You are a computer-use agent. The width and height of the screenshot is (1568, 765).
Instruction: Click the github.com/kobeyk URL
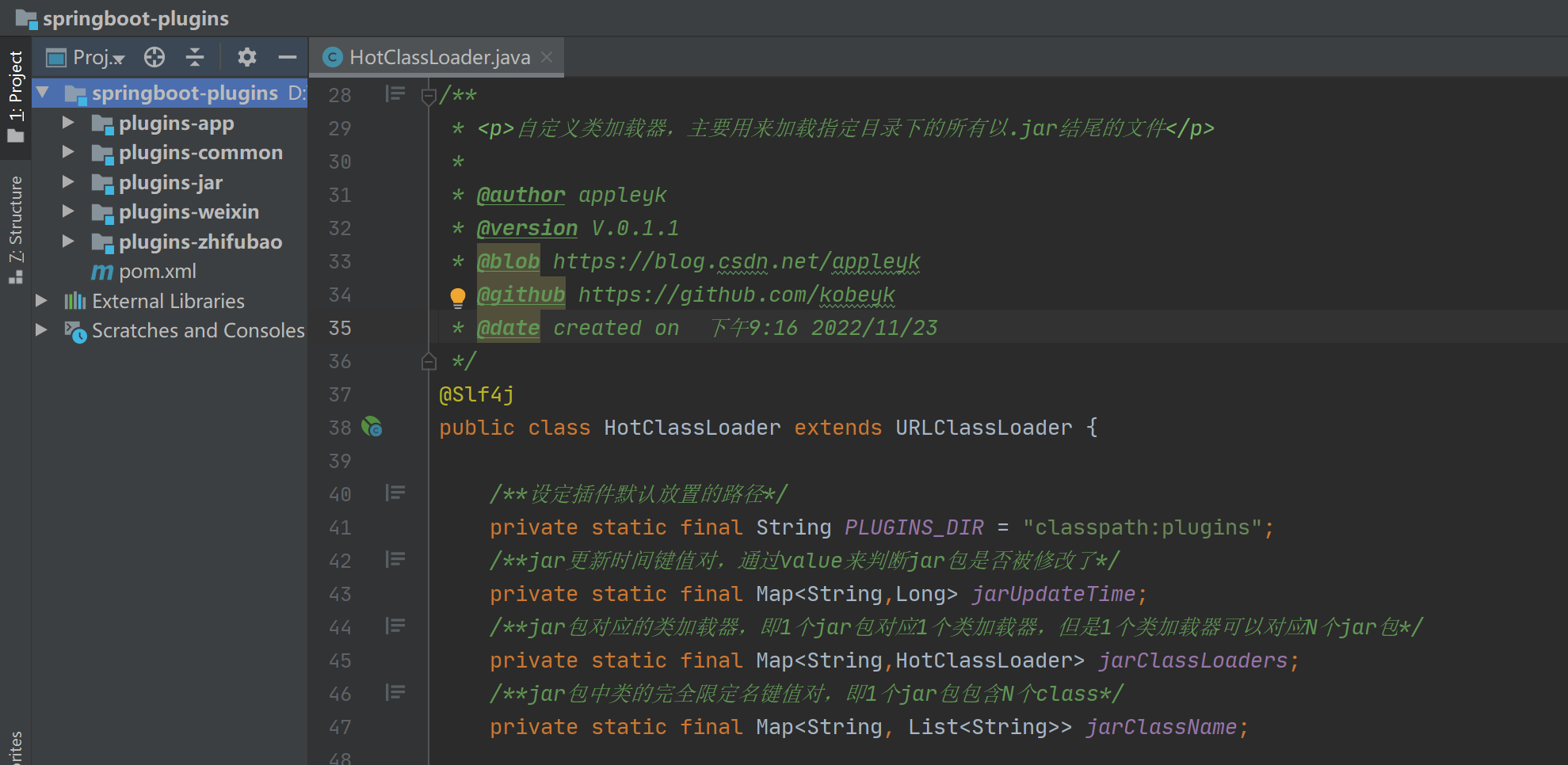(x=736, y=295)
